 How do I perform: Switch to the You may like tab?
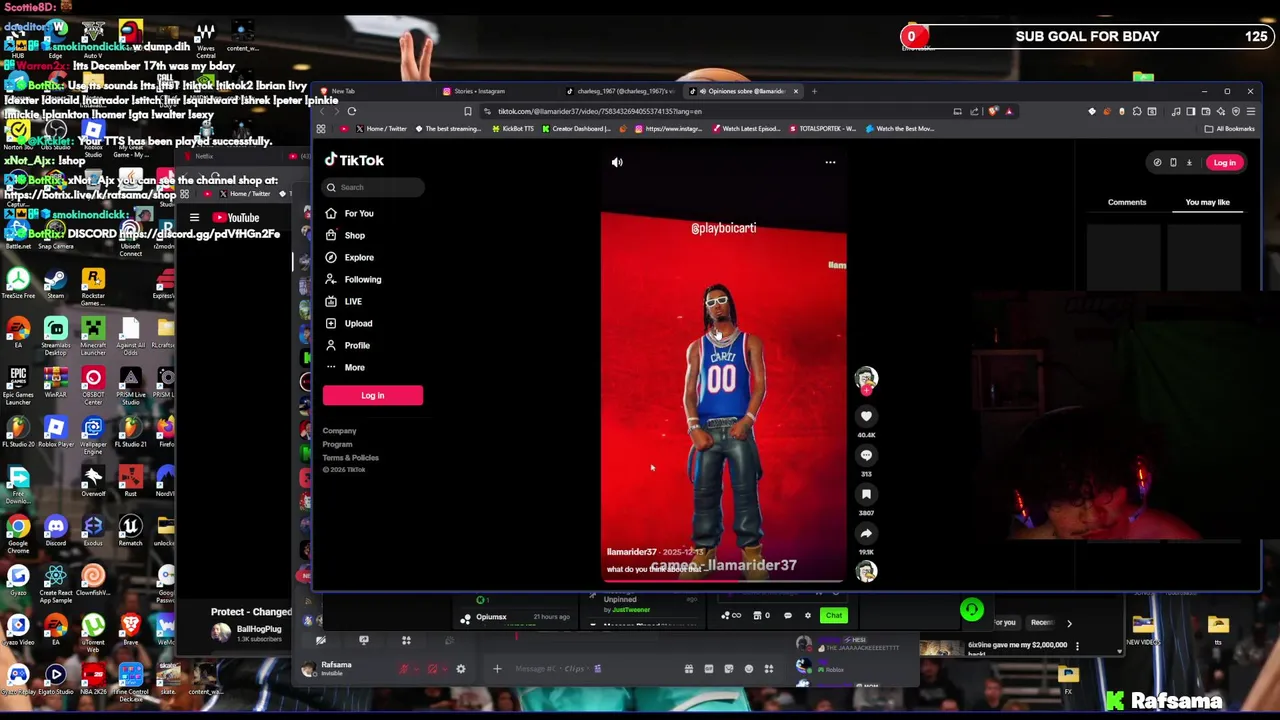point(1207,202)
